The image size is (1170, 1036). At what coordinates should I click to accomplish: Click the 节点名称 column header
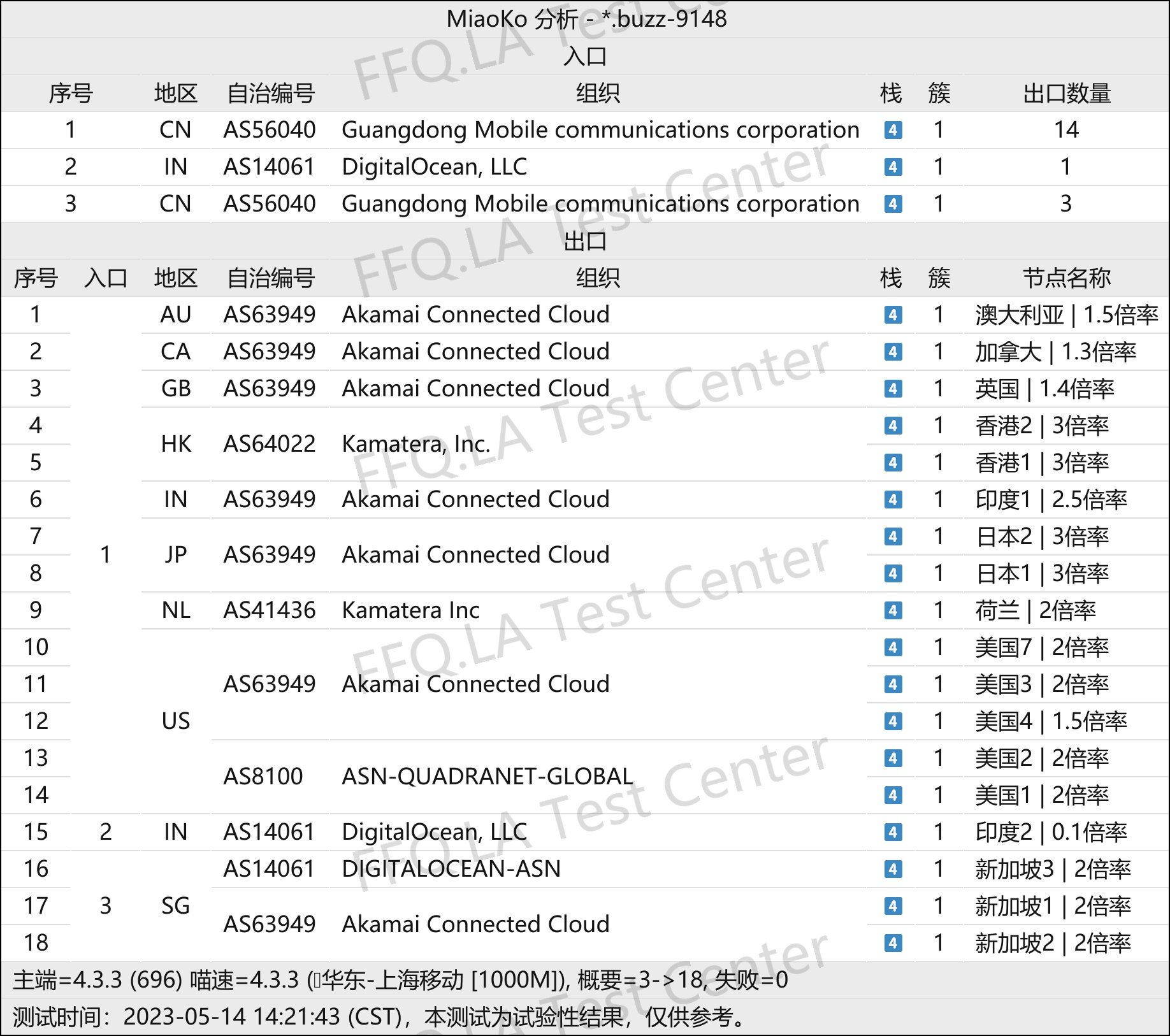click(x=1066, y=278)
